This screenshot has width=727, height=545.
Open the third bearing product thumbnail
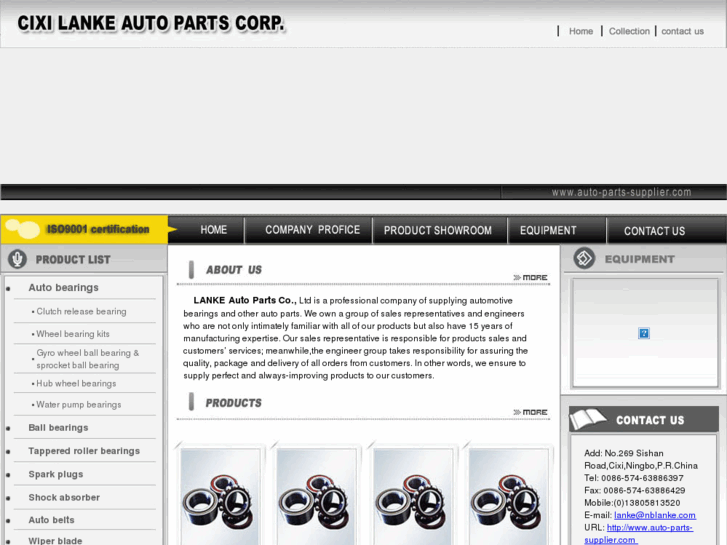pyautogui.click(x=413, y=496)
